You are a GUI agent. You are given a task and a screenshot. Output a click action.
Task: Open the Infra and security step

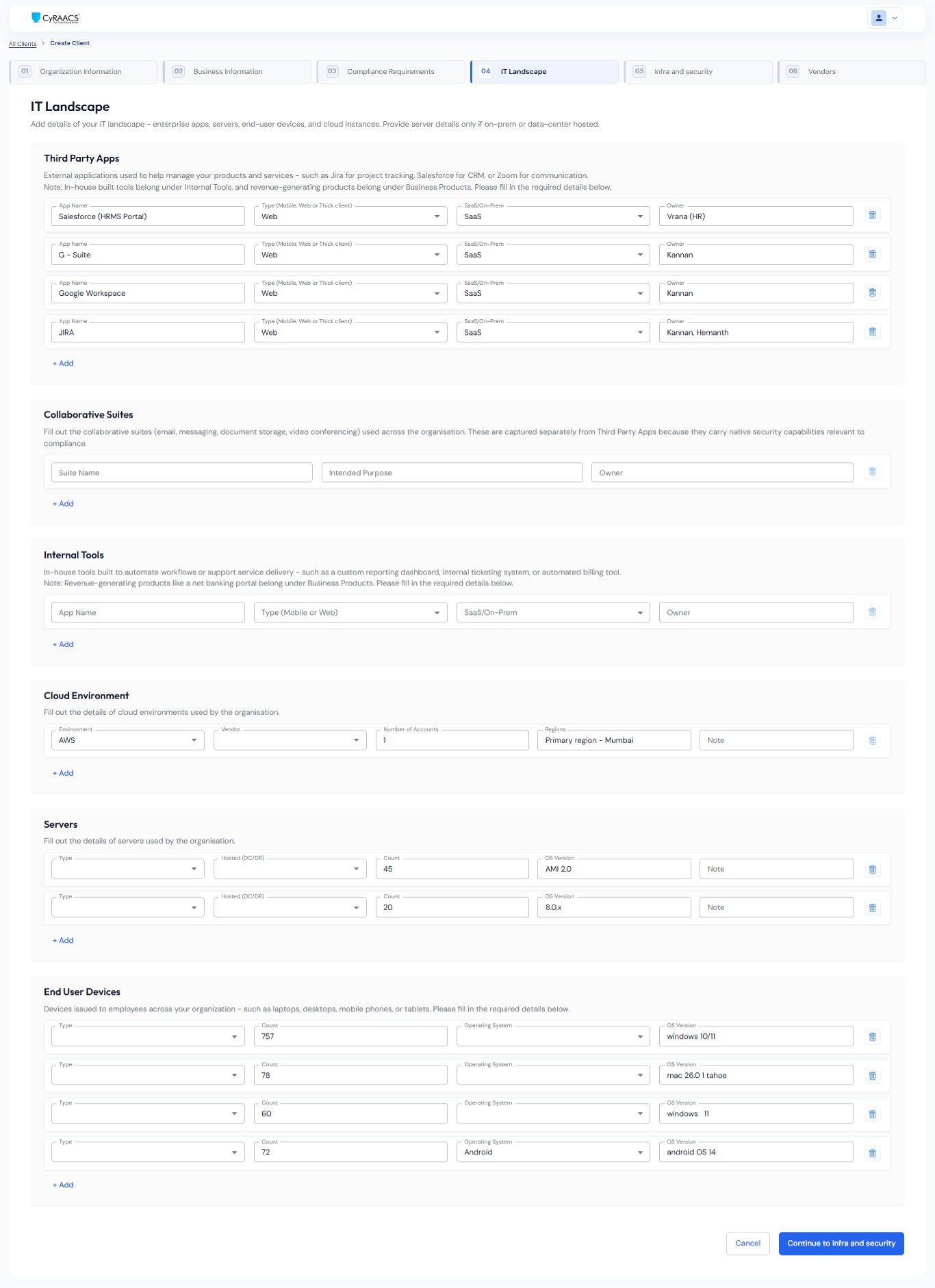tap(699, 71)
